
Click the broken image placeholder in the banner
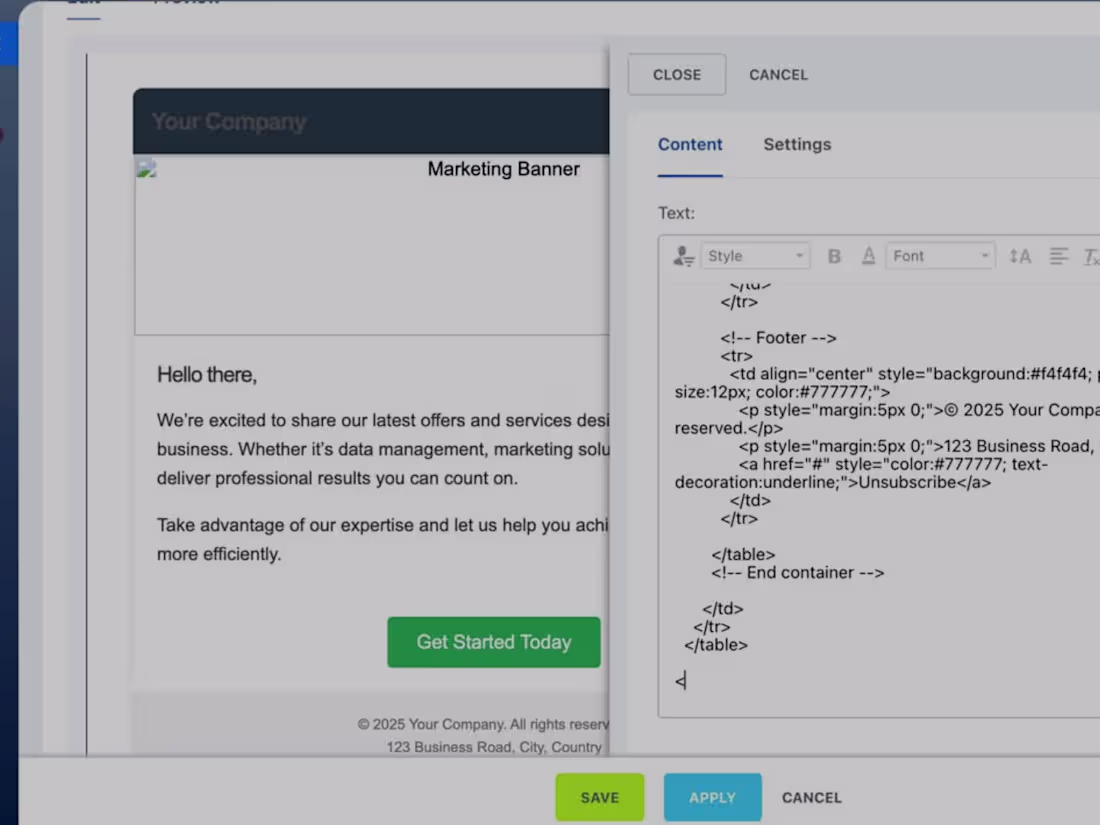click(146, 167)
